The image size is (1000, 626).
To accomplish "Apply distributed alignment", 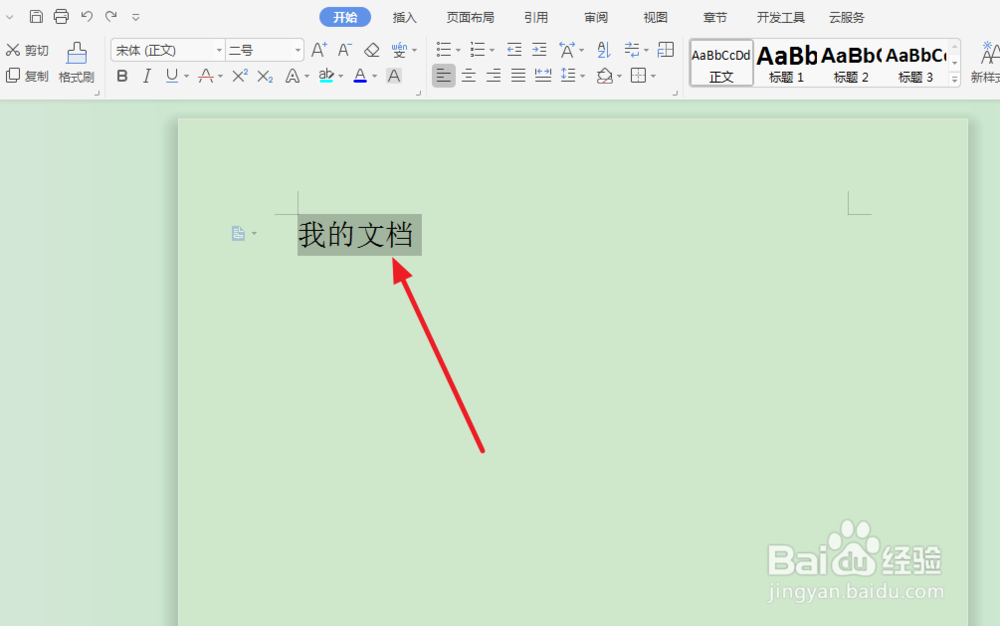I will click(543, 76).
